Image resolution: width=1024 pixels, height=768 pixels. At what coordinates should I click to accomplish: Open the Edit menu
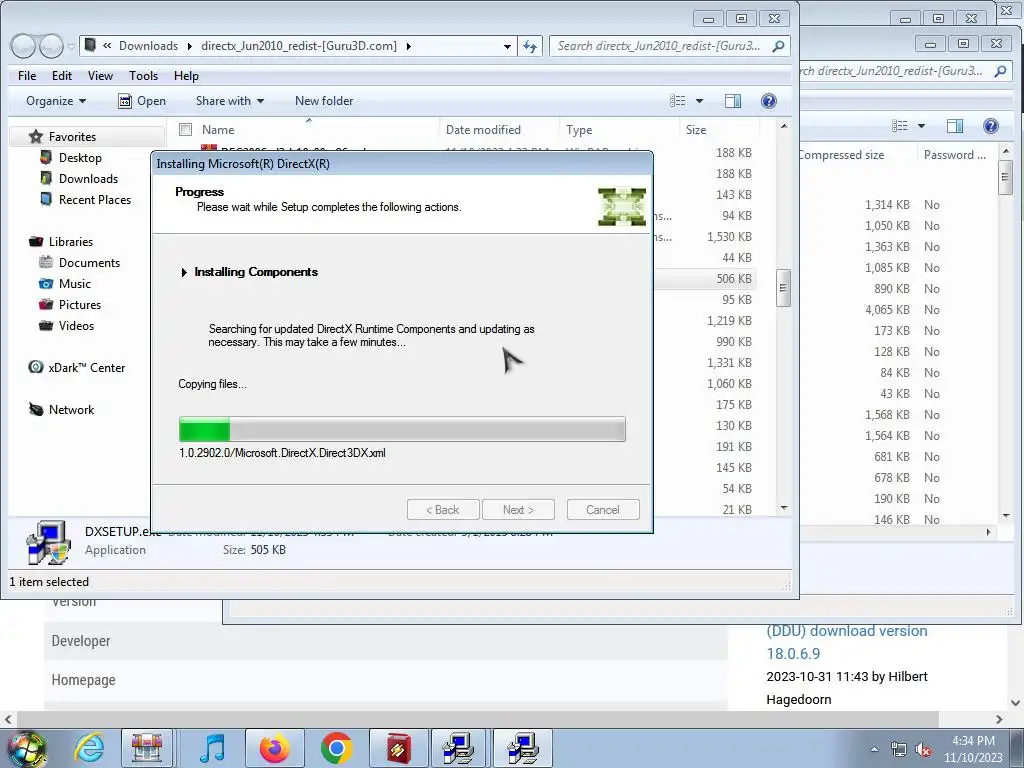click(61, 76)
